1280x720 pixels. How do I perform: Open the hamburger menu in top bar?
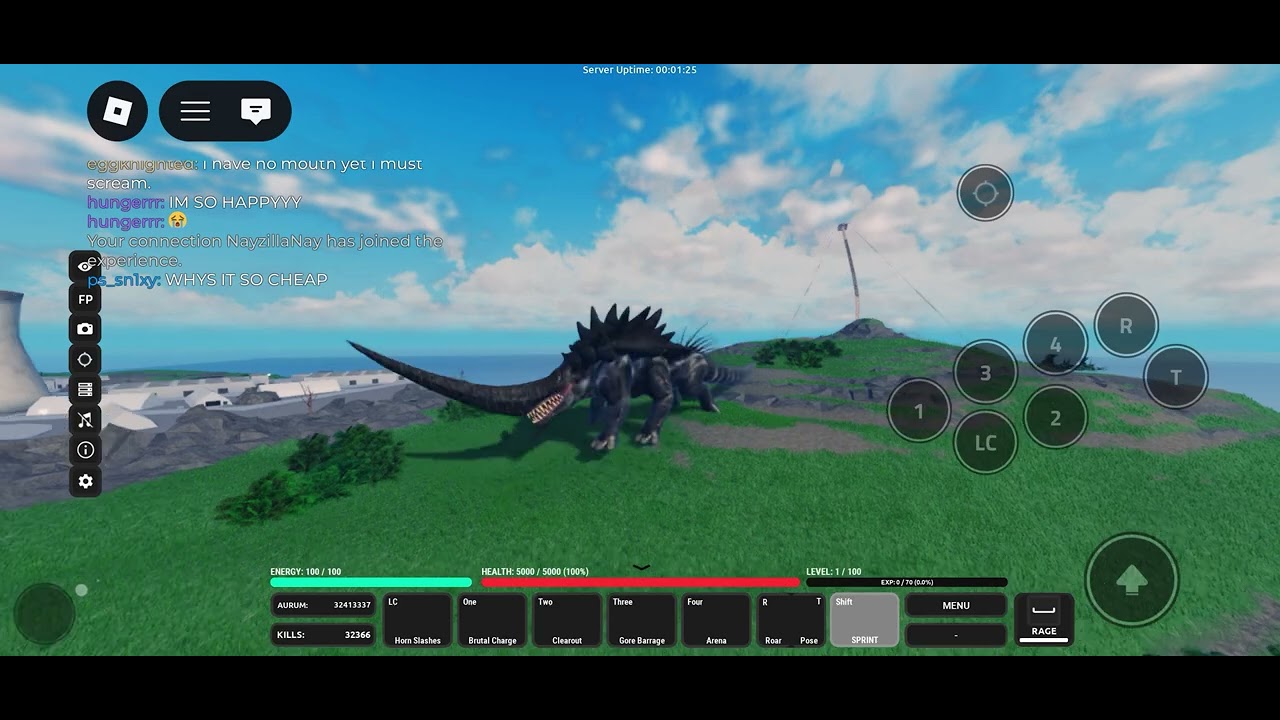[195, 111]
